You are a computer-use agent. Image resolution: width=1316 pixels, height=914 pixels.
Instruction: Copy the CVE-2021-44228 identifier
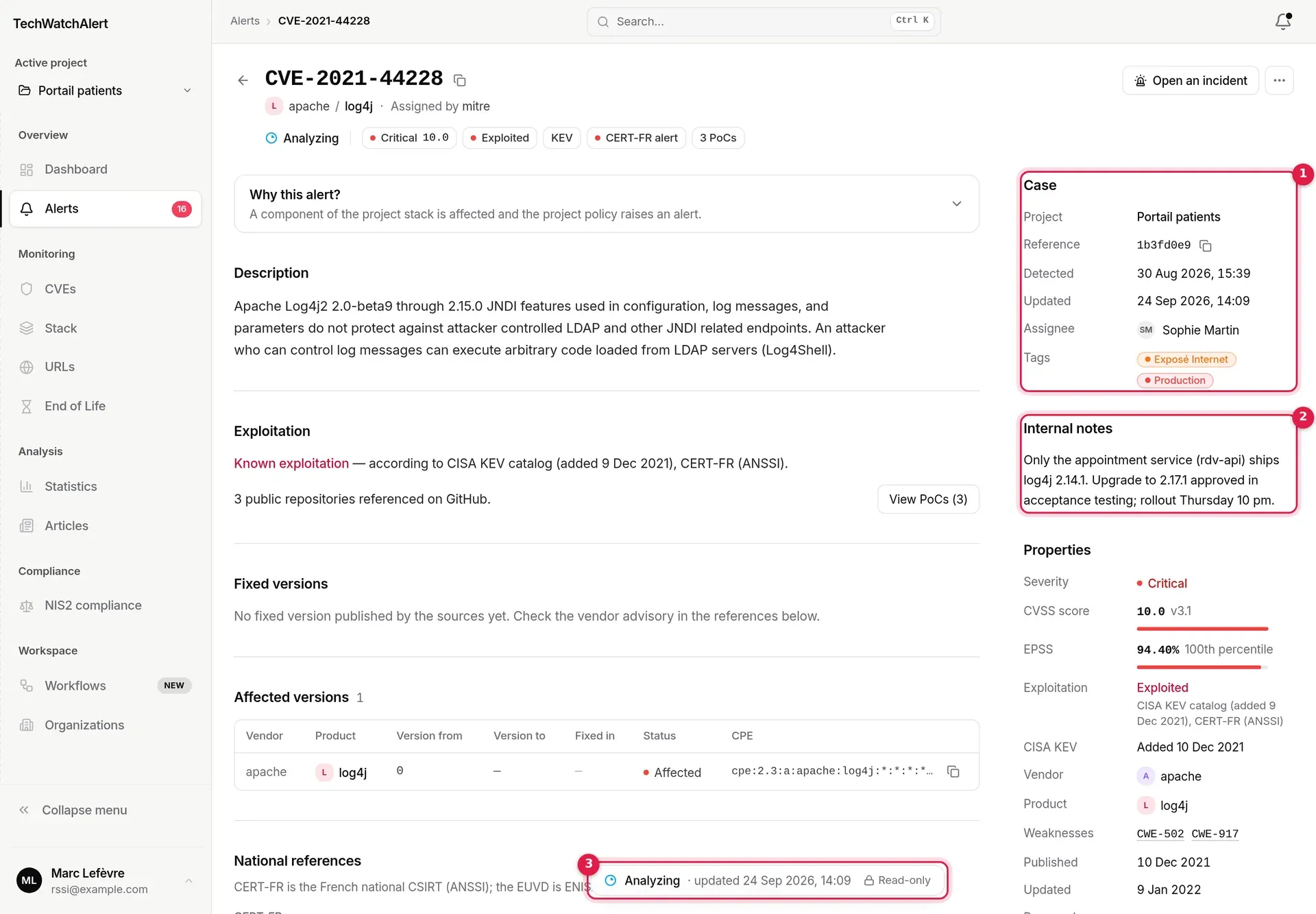pyautogui.click(x=460, y=80)
